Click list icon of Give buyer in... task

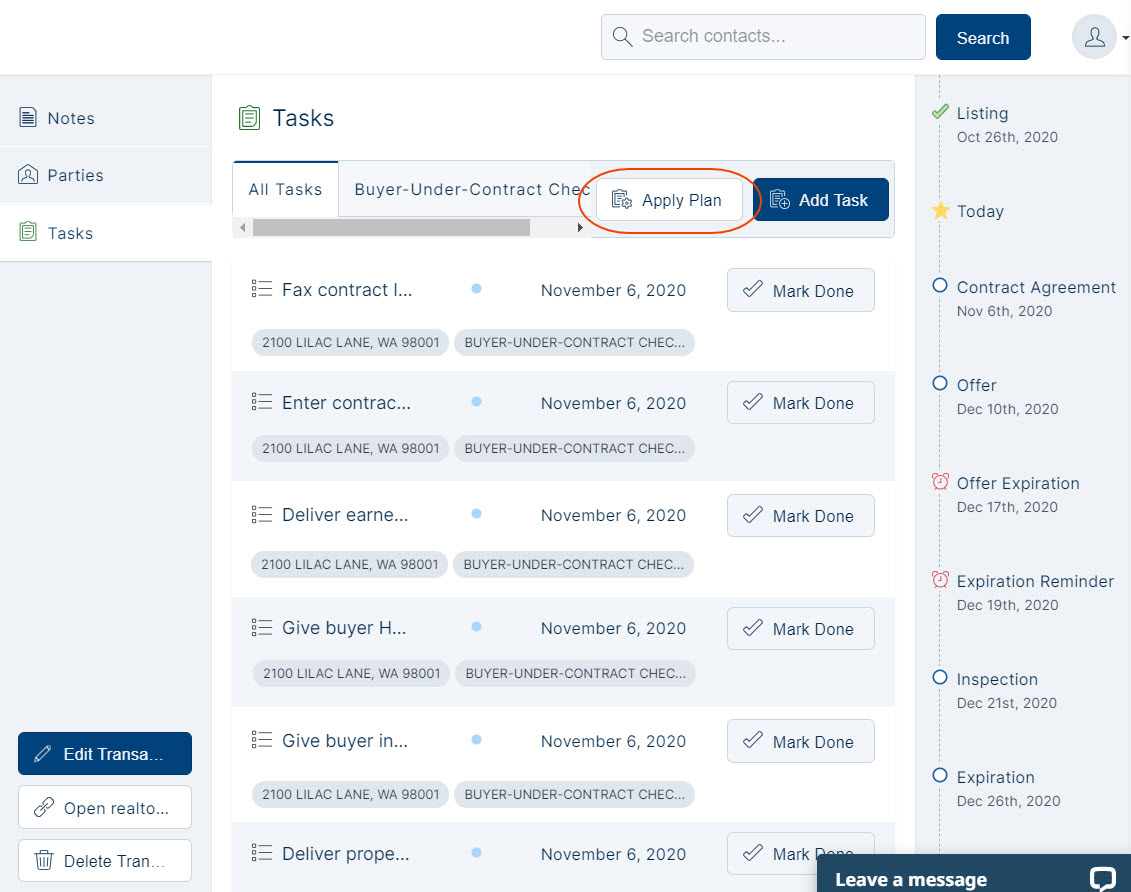(x=261, y=740)
